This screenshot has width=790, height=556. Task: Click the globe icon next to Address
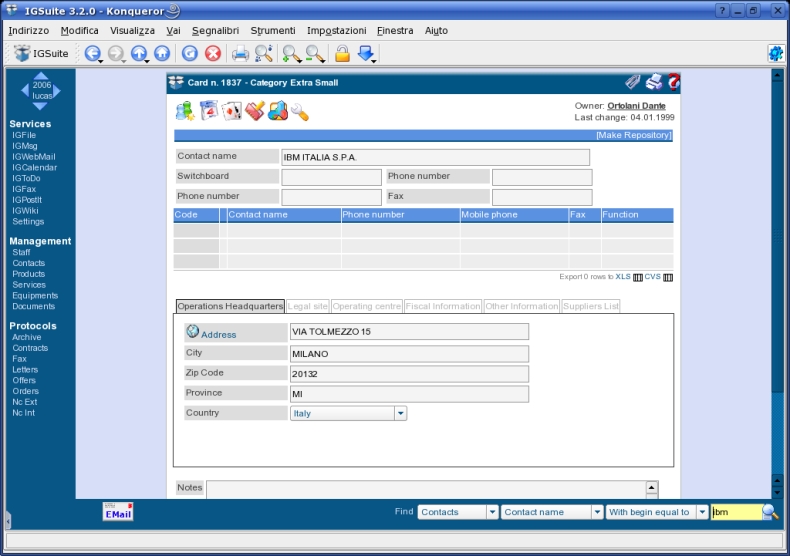(192, 331)
